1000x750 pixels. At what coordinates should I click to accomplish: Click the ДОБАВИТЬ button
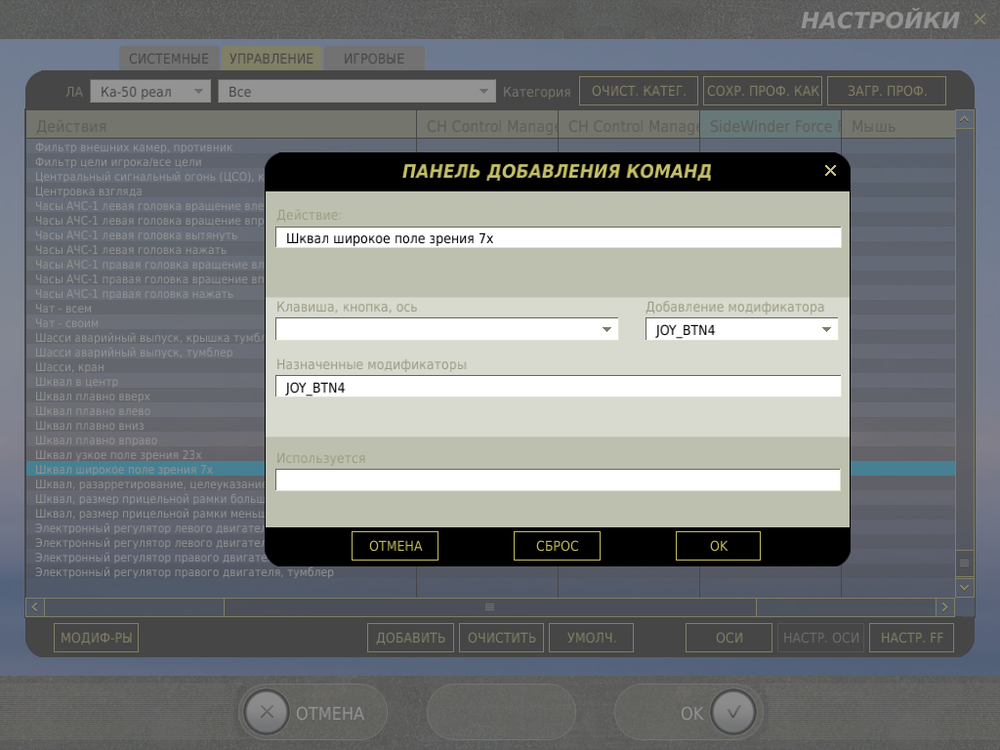tap(410, 637)
